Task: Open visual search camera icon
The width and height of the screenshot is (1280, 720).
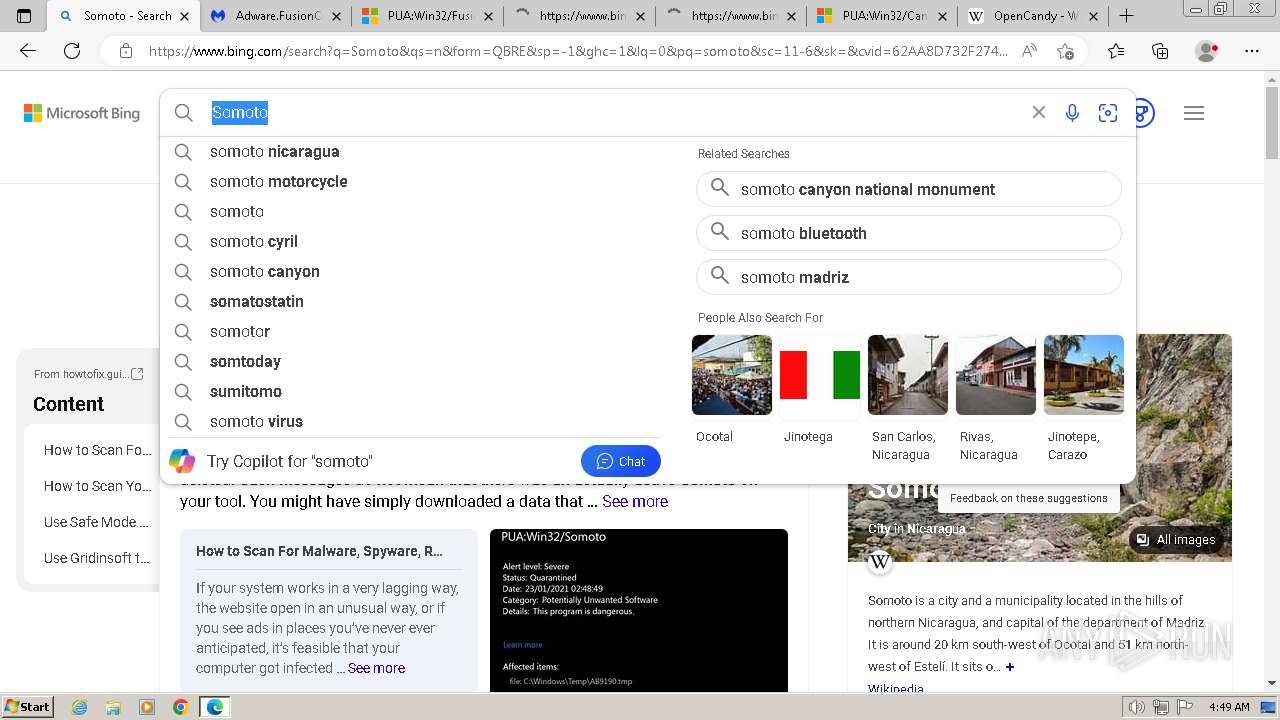Action: 1107,113
